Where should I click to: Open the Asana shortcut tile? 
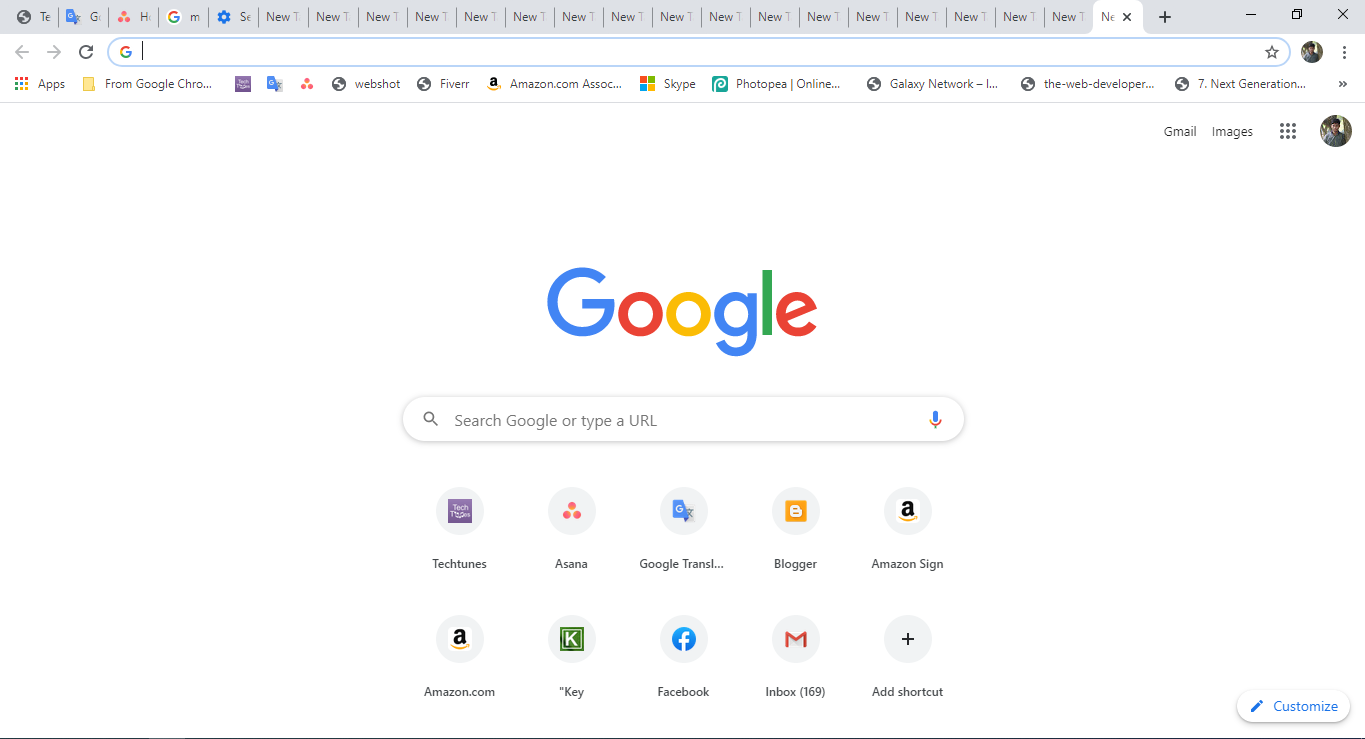click(572, 530)
